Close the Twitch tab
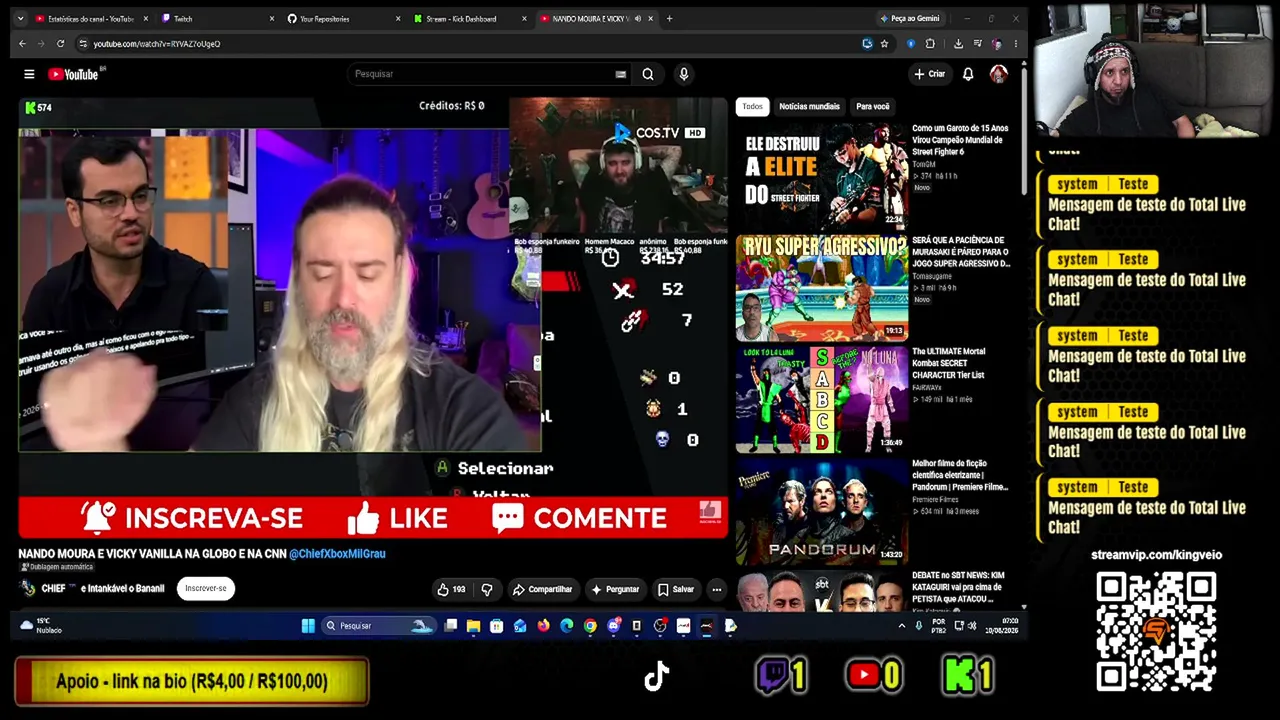The image size is (1280, 720). pos(271,19)
